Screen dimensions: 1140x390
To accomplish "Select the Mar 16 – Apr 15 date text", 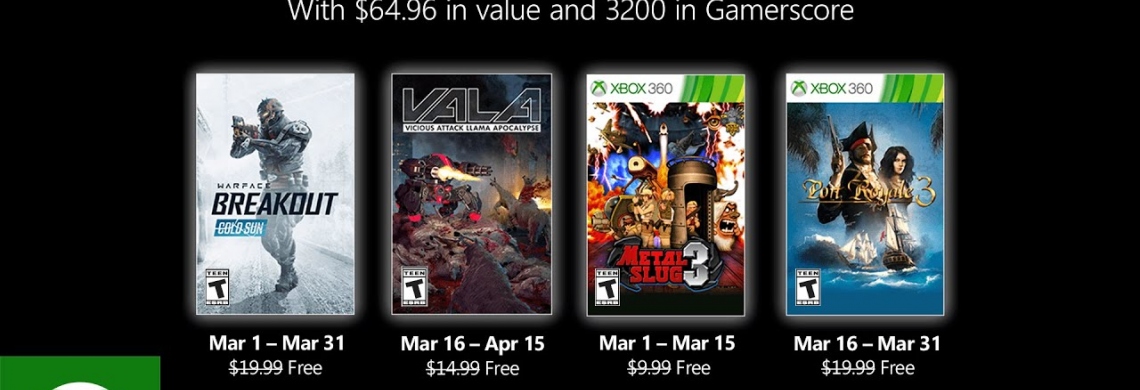I will coord(472,343).
